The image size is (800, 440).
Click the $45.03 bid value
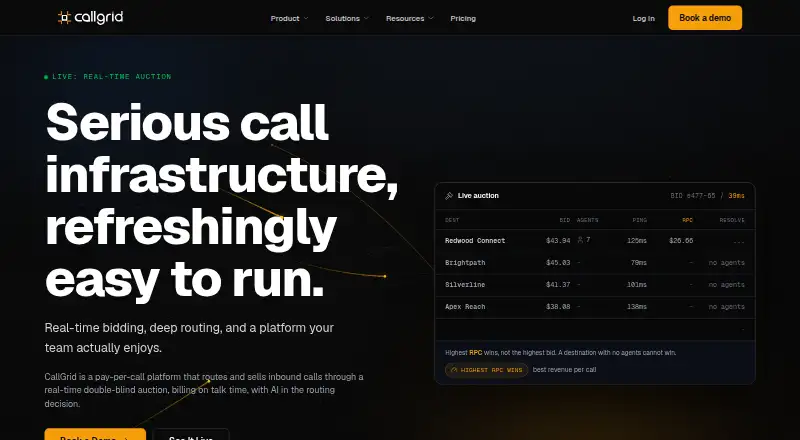coord(558,263)
